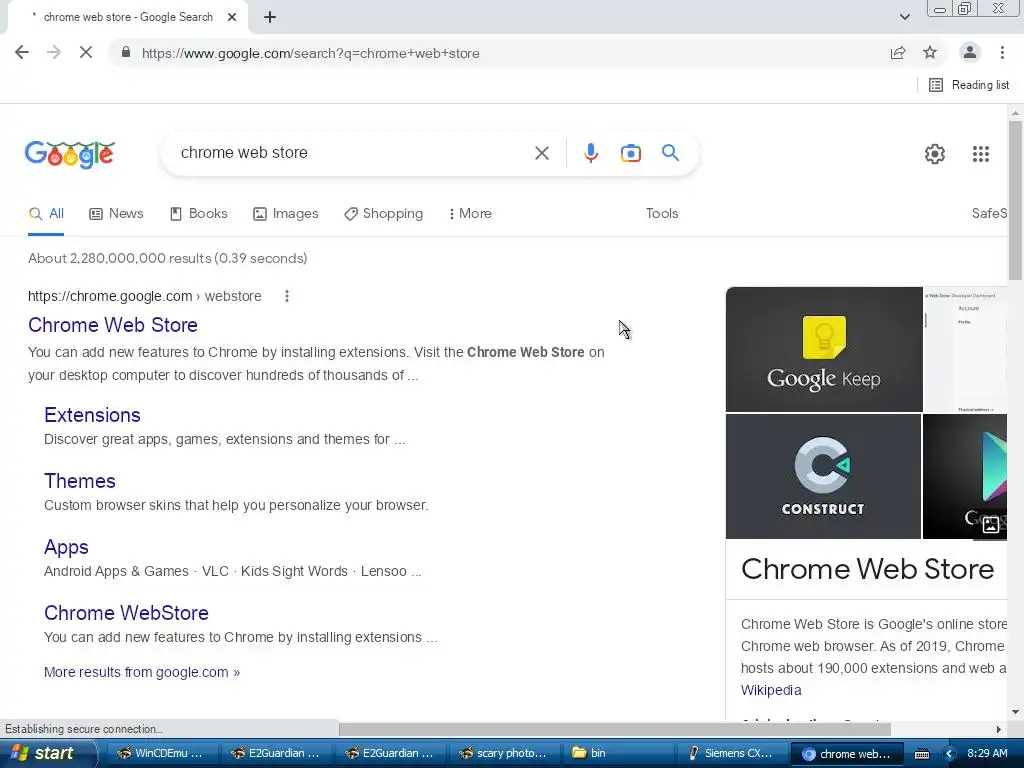The height and width of the screenshot is (768, 1024).
Task: Switch to the Images tab
Action: 285,214
